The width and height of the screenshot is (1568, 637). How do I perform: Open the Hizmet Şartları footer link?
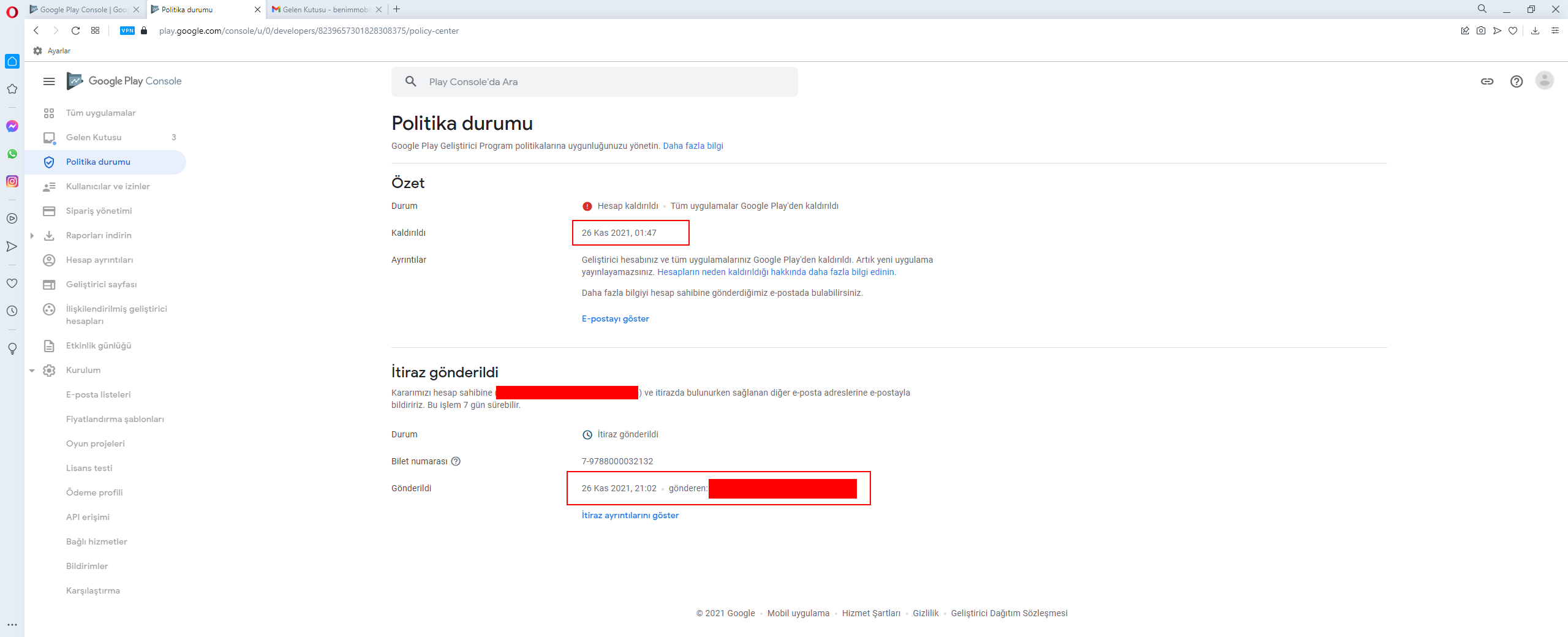(871, 614)
